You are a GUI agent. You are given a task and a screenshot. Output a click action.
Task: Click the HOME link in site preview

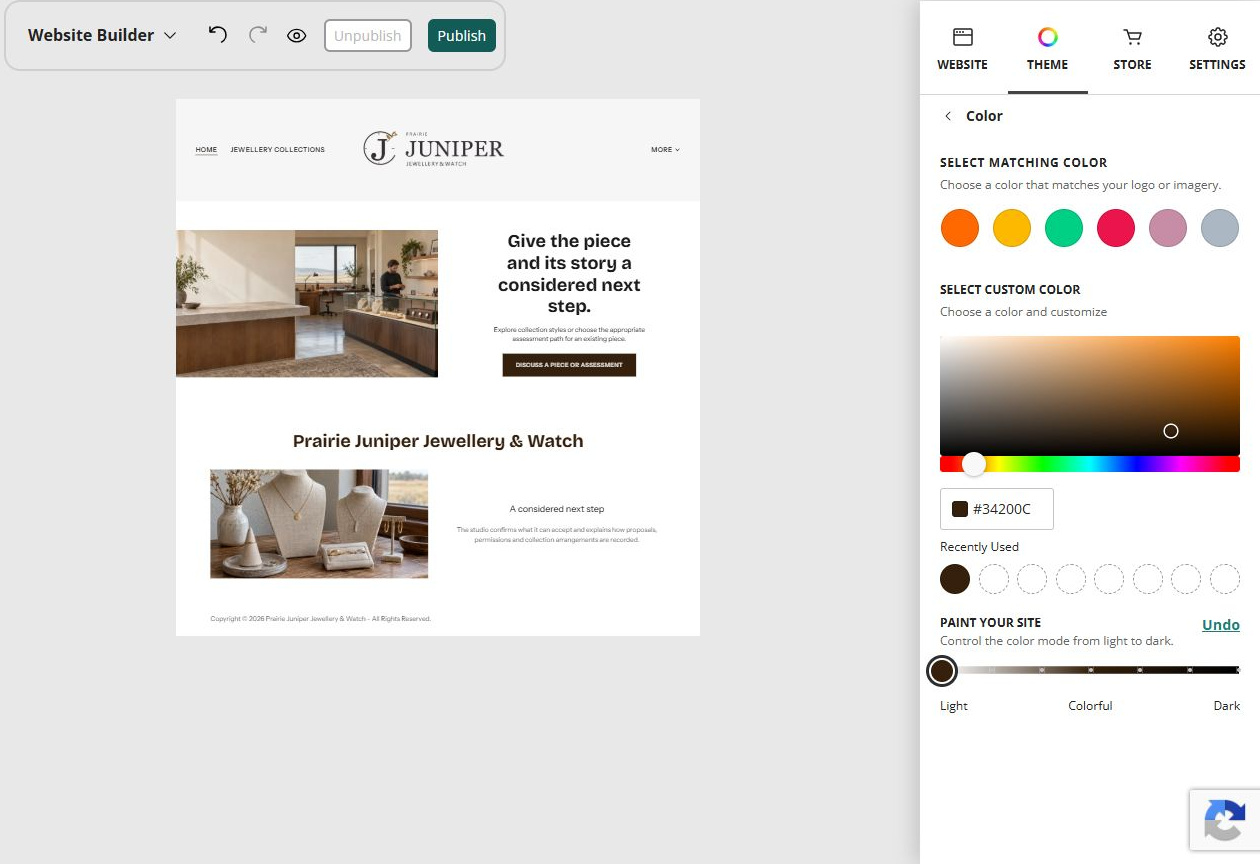pos(206,150)
